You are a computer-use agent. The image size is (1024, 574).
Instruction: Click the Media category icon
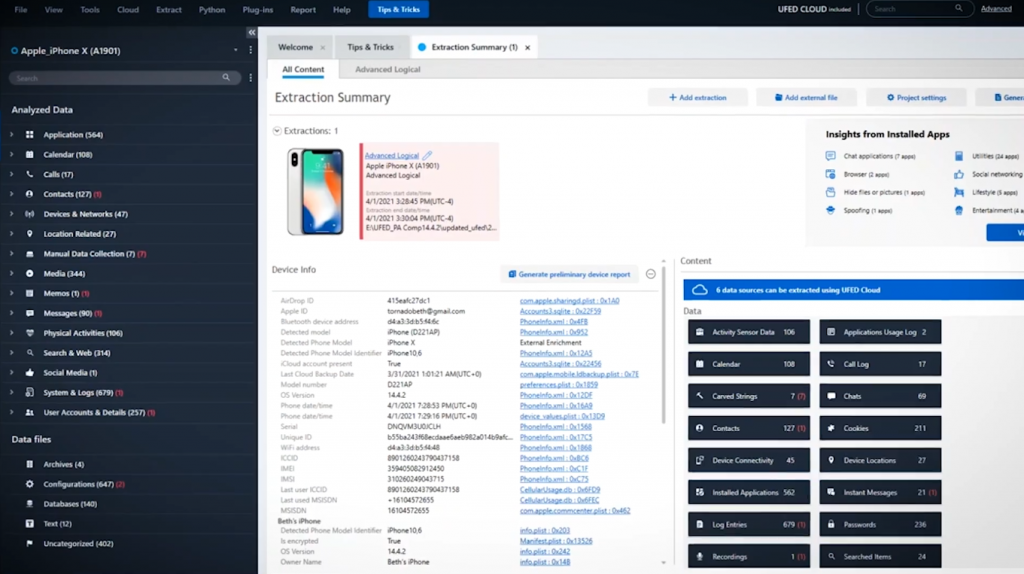pos(29,274)
